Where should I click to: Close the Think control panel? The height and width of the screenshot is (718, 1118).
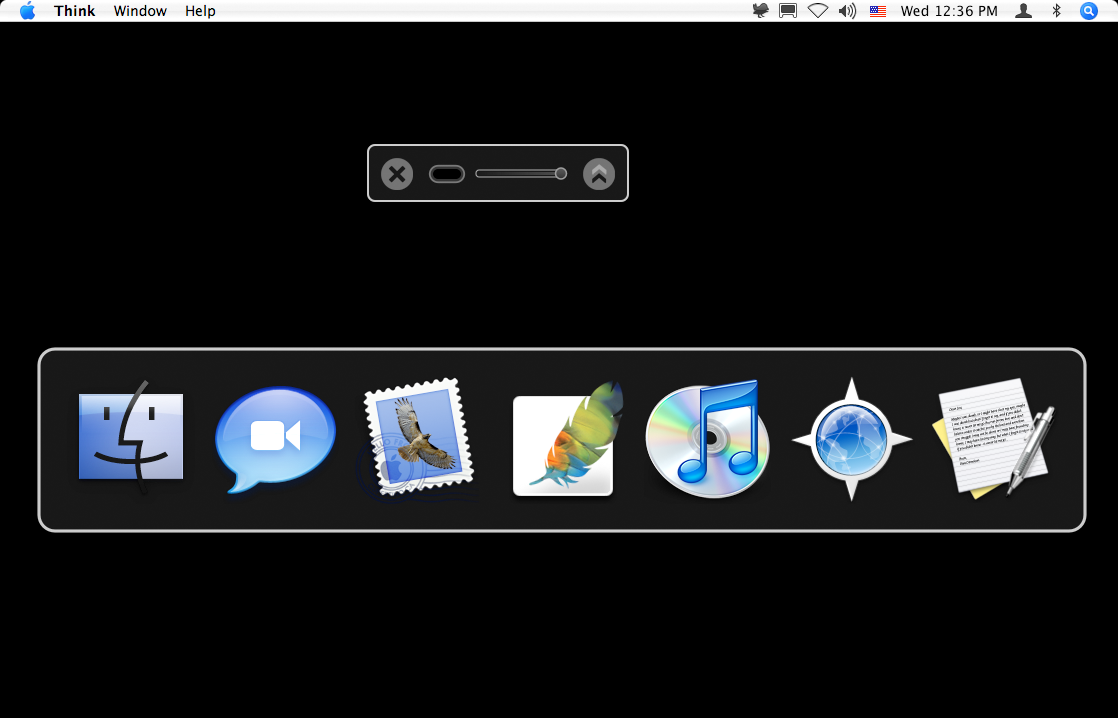[x=397, y=174]
